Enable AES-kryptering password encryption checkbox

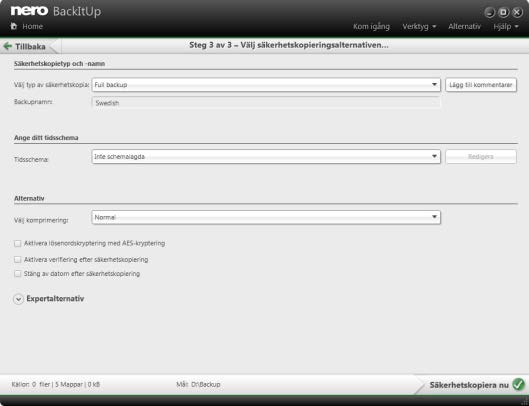point(18,243)
